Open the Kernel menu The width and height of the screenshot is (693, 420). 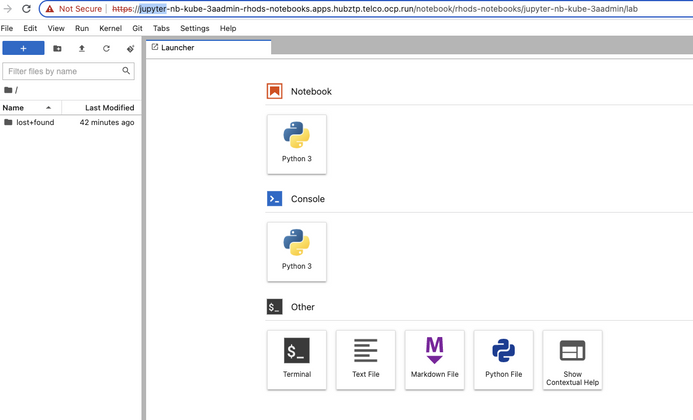click(x=110, y=28)
